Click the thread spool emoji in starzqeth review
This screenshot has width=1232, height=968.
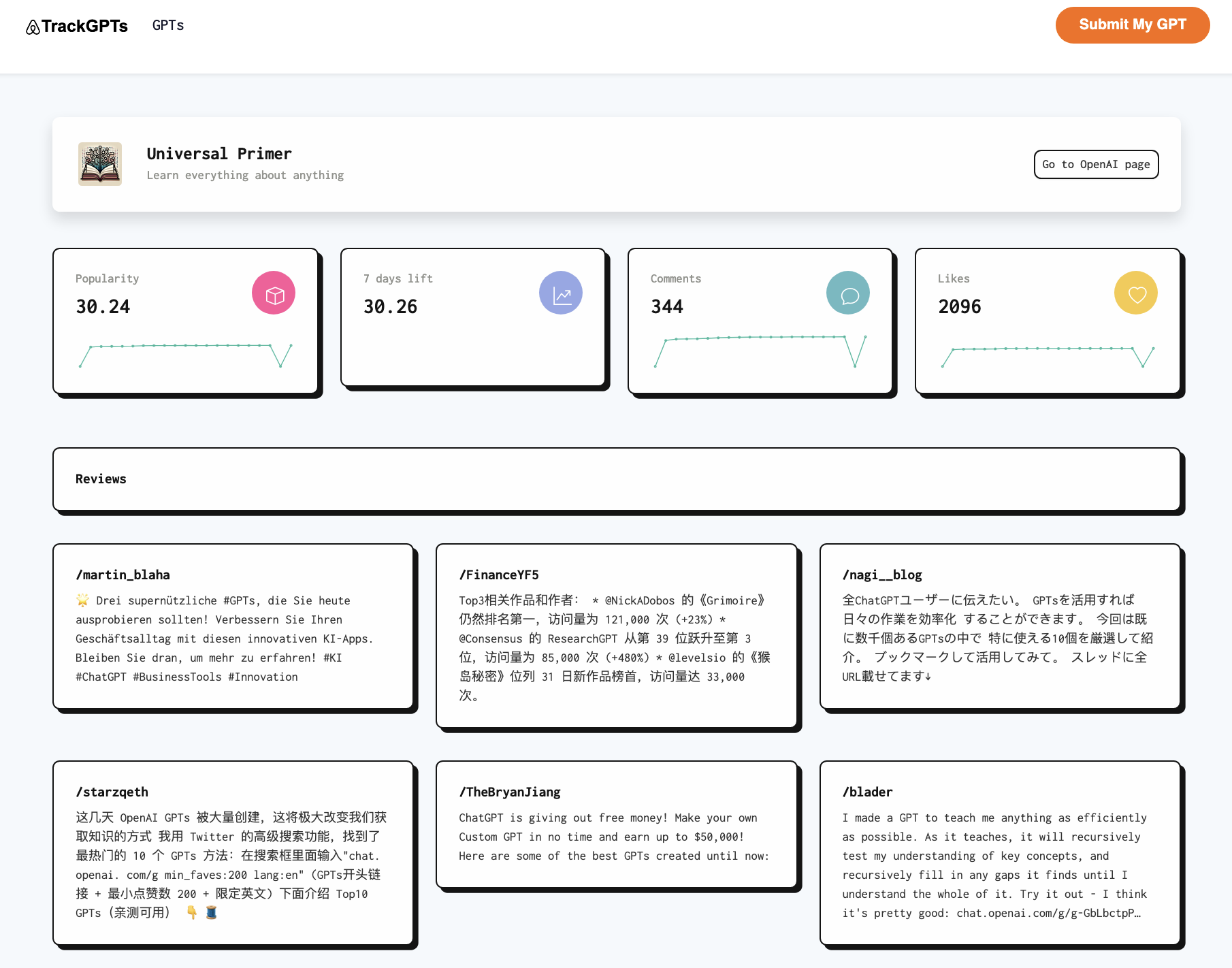pos(211,912)
